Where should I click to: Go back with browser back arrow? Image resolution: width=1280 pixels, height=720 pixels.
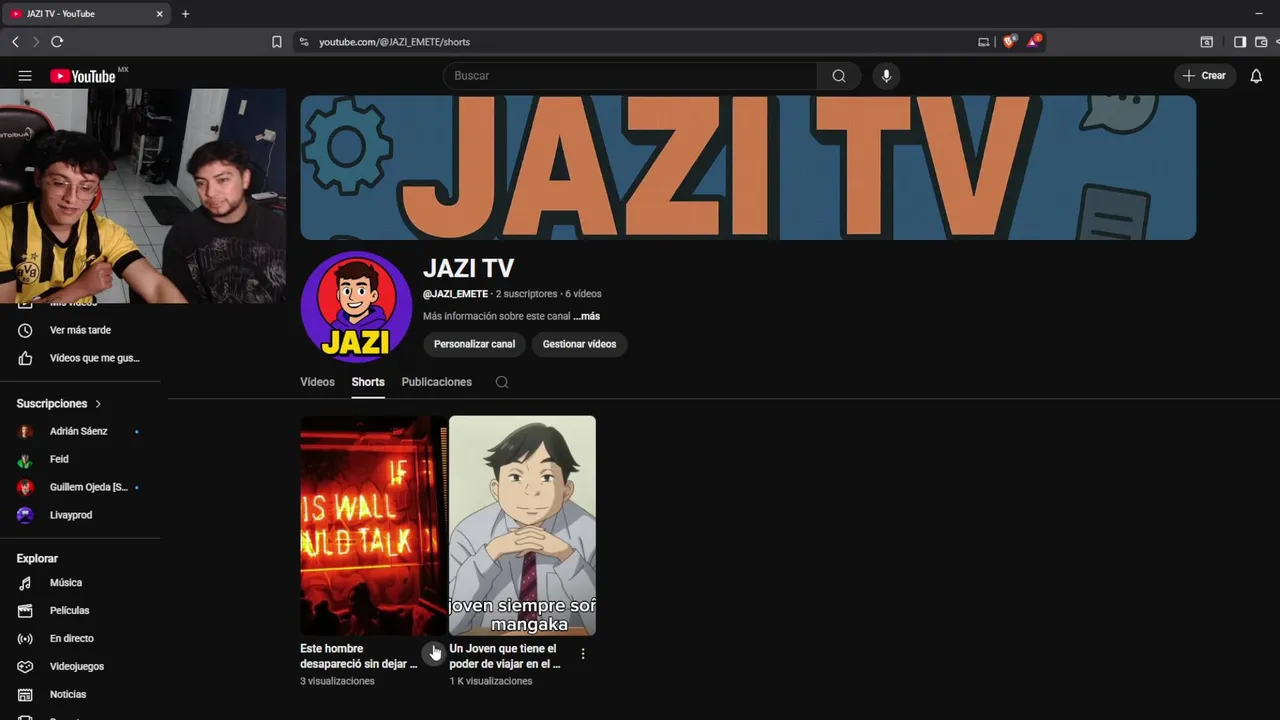tap(15, 42)
